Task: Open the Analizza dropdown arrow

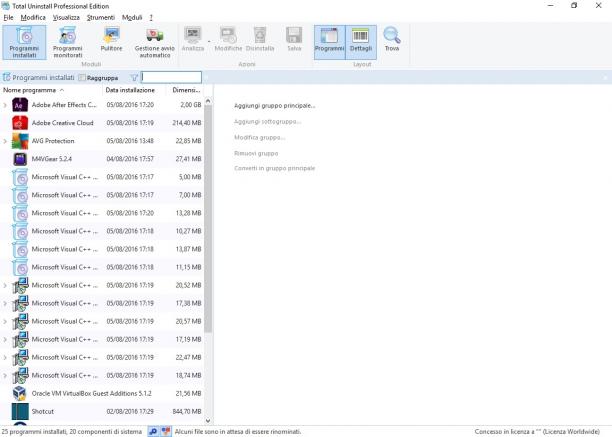Action: [209, 41]
